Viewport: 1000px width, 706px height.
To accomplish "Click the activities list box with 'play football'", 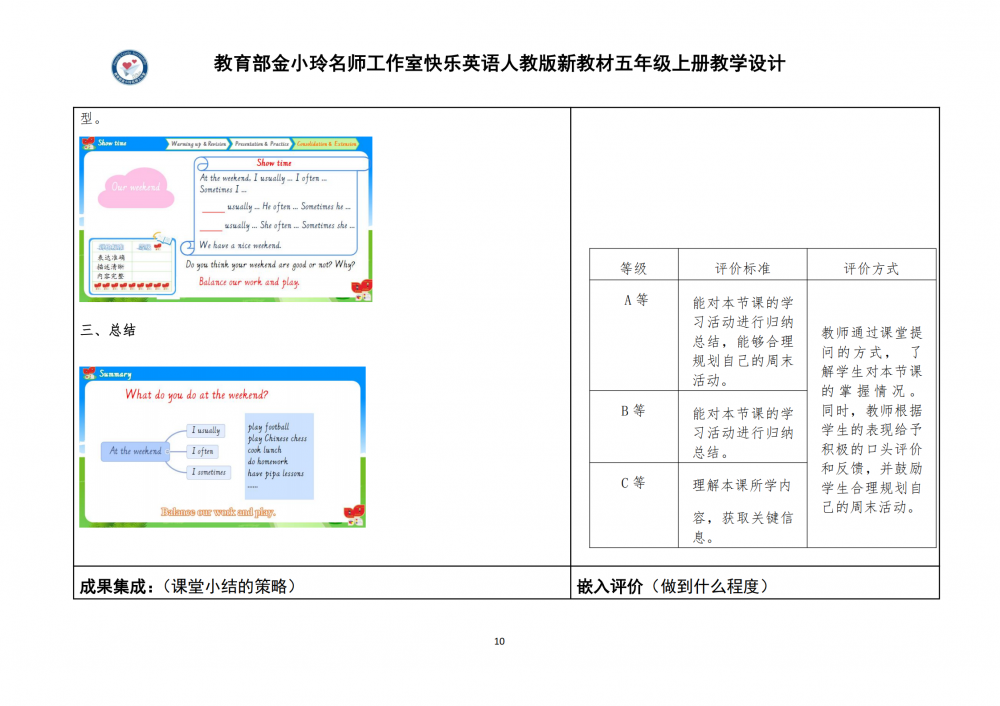I will coord(279,456).
